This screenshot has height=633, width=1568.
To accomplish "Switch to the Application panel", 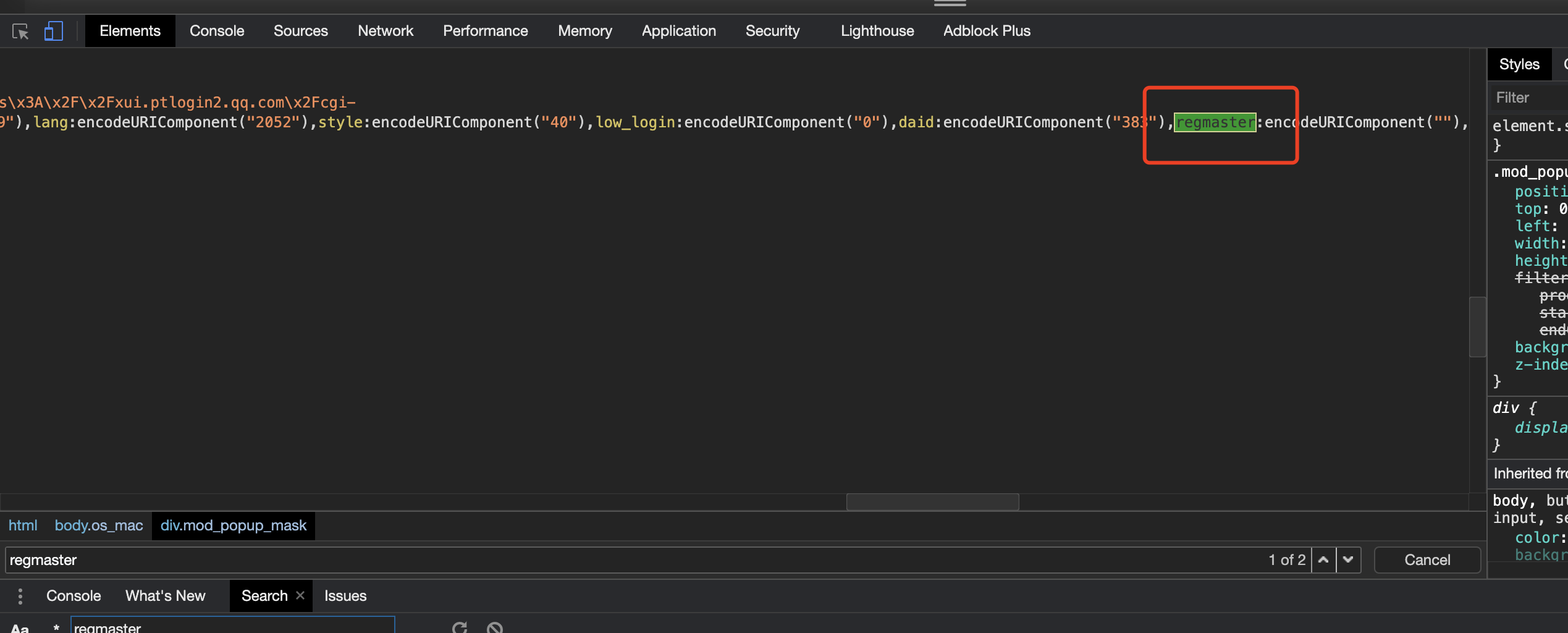I will (678, 31).
